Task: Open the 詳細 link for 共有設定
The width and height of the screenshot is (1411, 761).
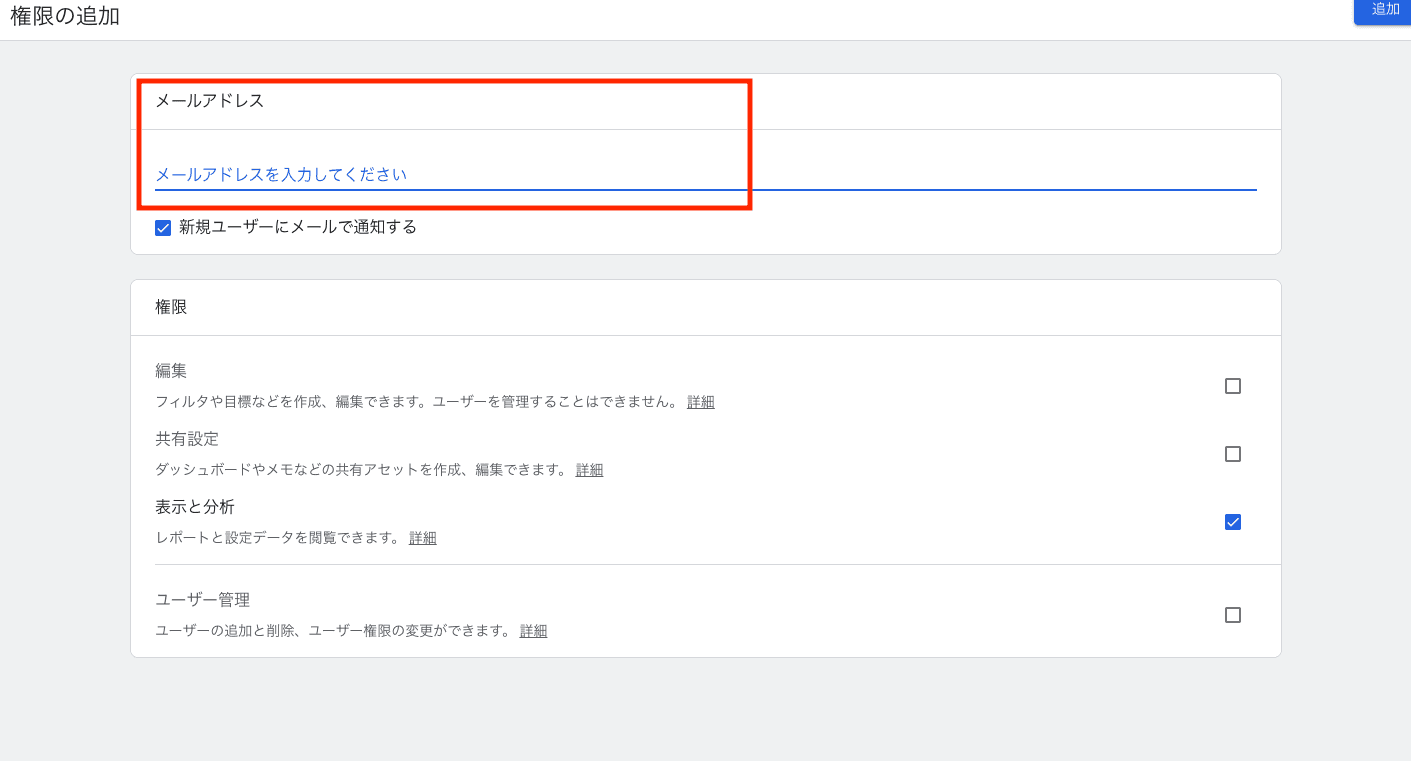Action: click(589, 469)
